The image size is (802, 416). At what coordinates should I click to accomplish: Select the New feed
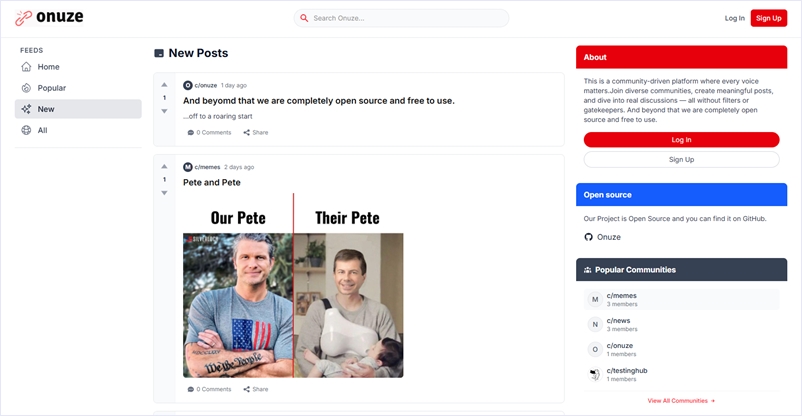coord(78,109)
